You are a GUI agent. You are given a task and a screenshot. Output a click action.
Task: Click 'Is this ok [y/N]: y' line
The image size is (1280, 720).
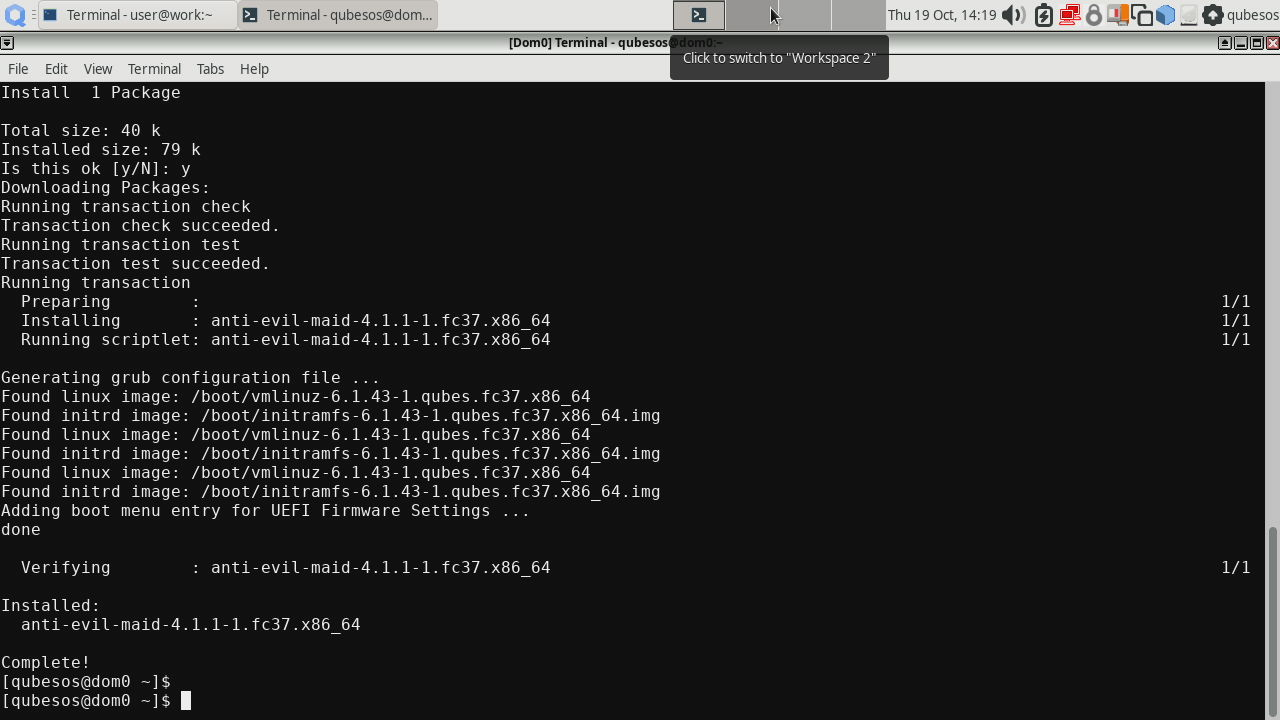(96, 169)
